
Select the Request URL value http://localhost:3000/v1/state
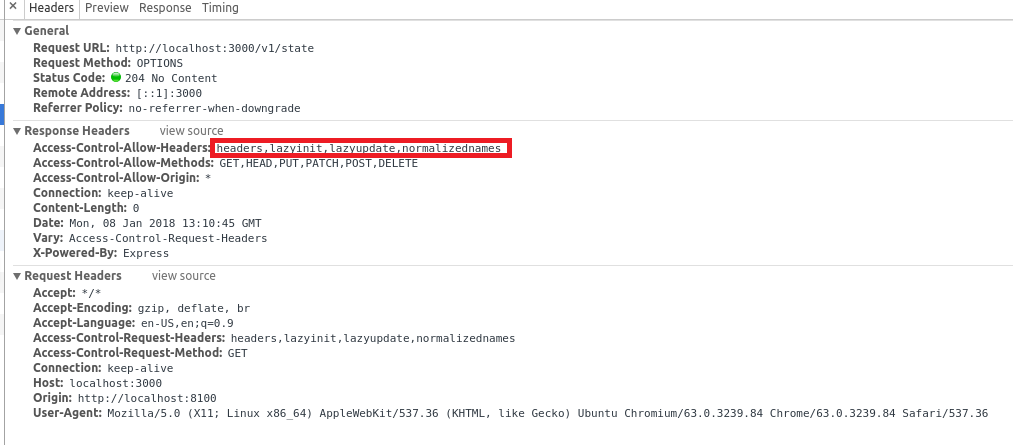click(x=214, y=48)
